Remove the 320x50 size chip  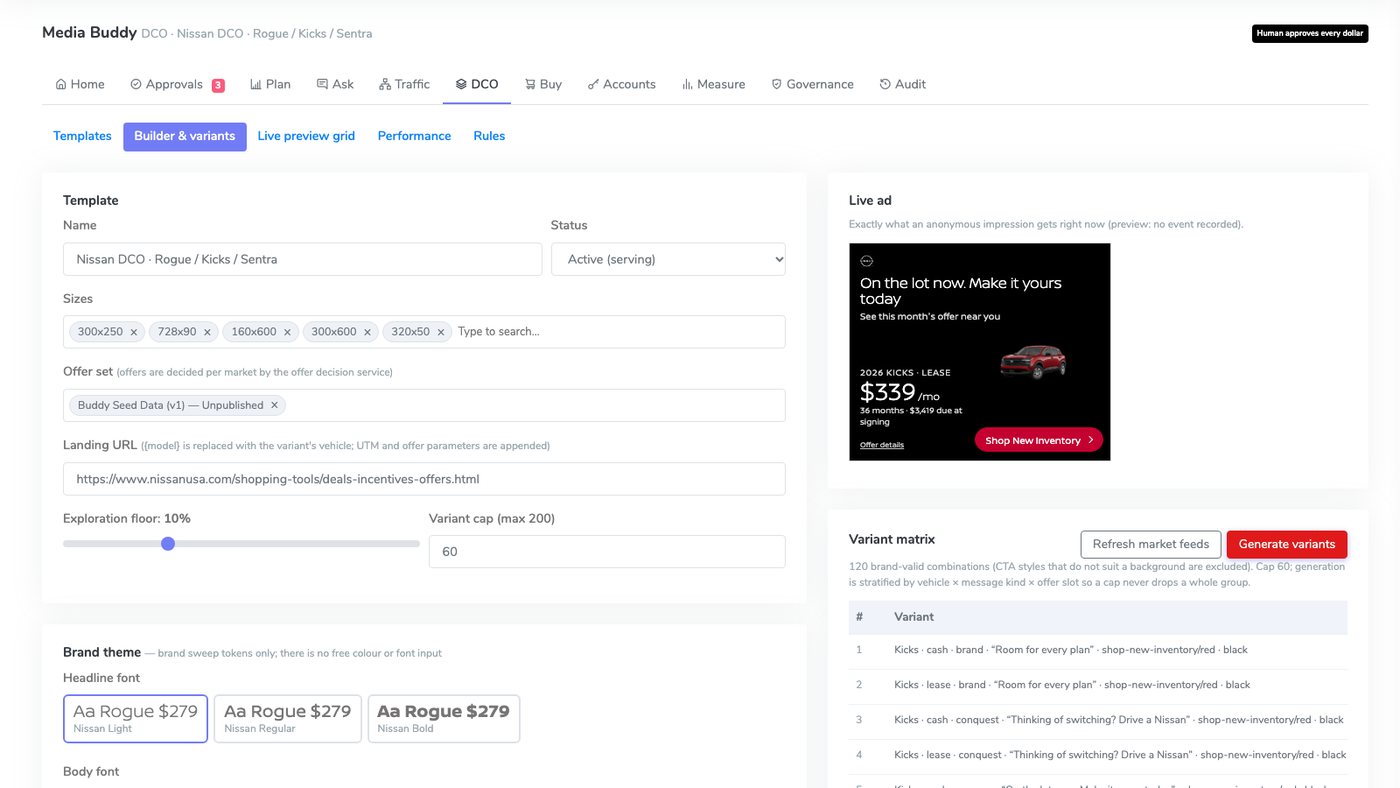(440, 332)
